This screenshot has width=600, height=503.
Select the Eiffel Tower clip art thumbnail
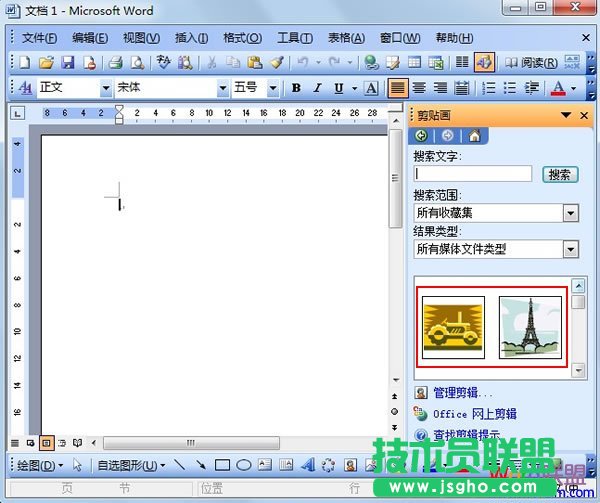tap(529, 327)
